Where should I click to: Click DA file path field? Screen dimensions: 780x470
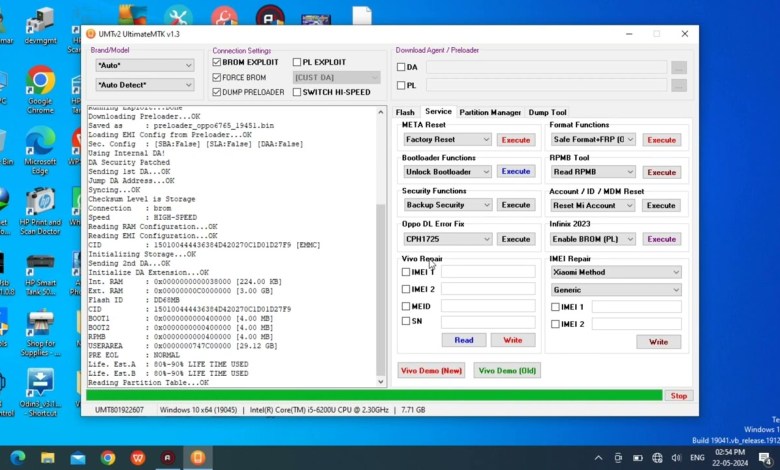coord(546,67)
